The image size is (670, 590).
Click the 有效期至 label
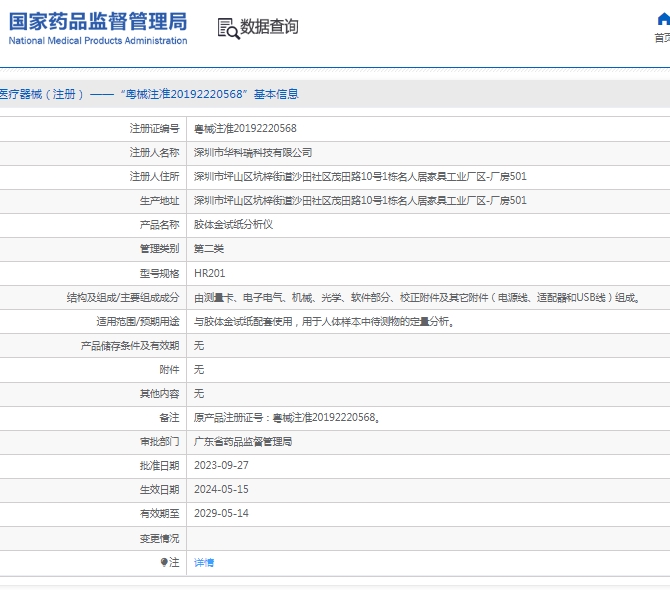[159, 513]
